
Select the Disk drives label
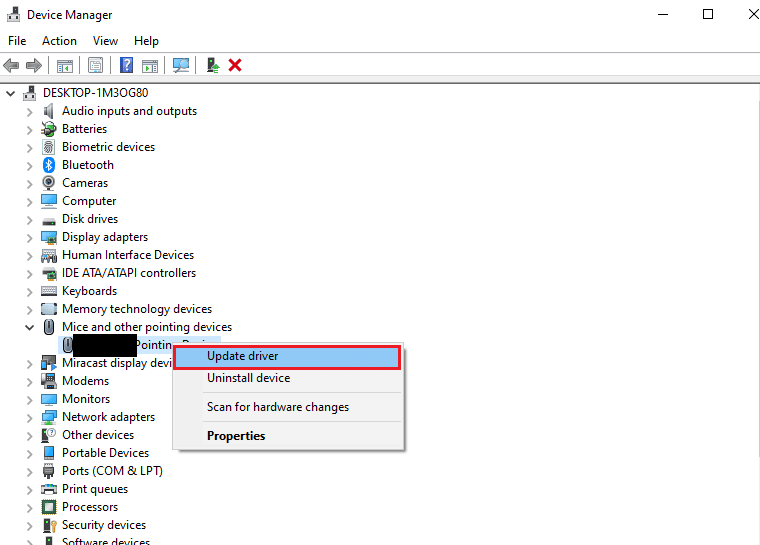[90, 219]
